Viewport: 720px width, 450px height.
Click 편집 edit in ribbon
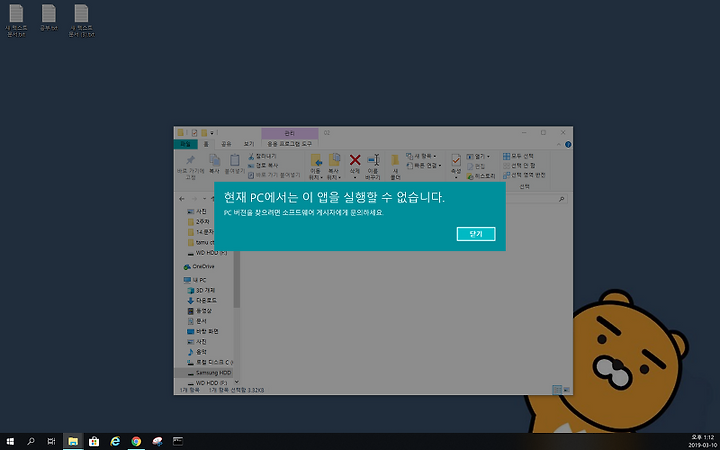tap(476, 166)
